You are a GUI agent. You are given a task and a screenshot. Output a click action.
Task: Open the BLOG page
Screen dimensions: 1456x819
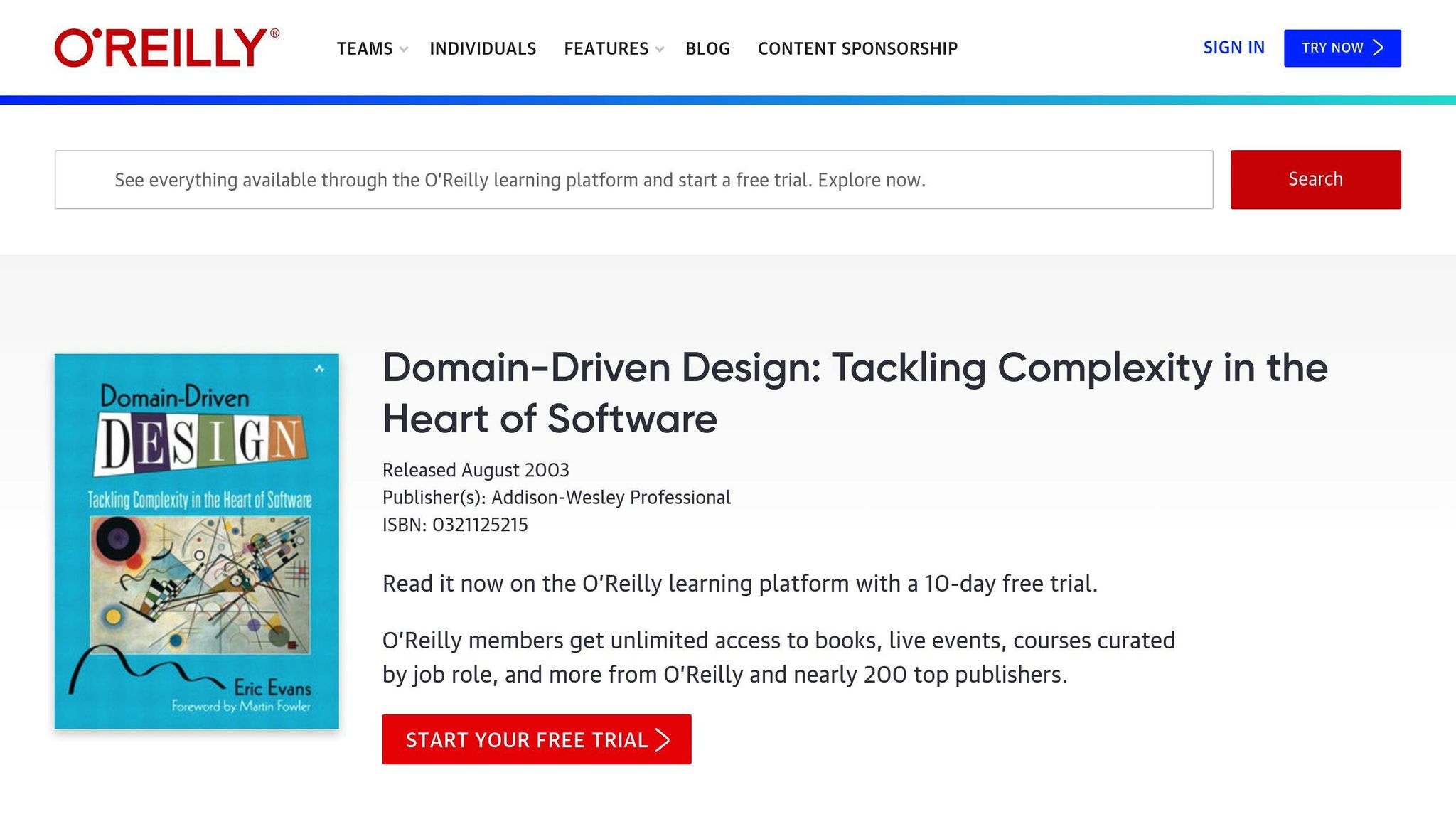coord(707,48)
